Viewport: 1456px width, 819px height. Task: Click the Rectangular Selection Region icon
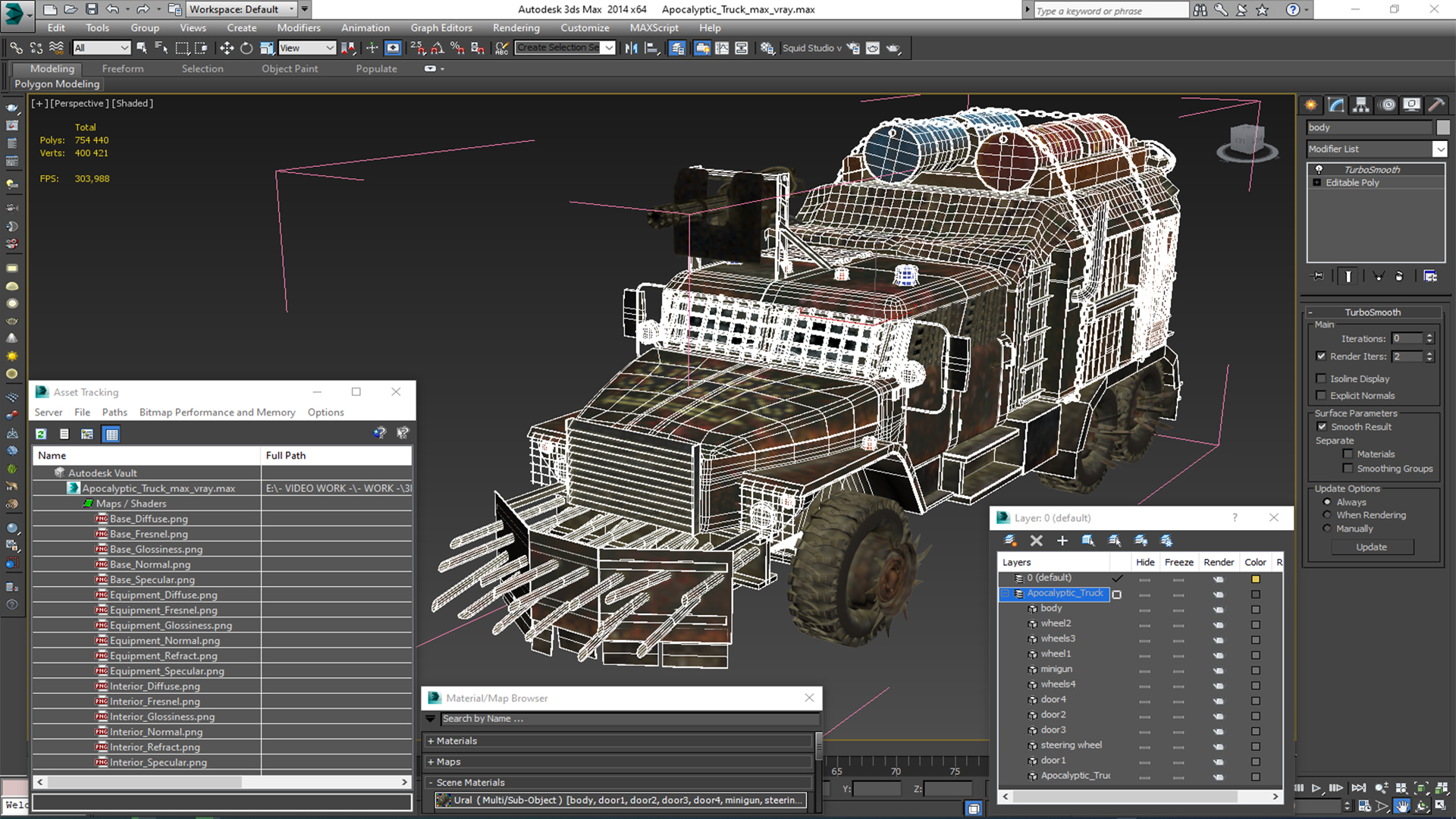click(x=182, y=48)
